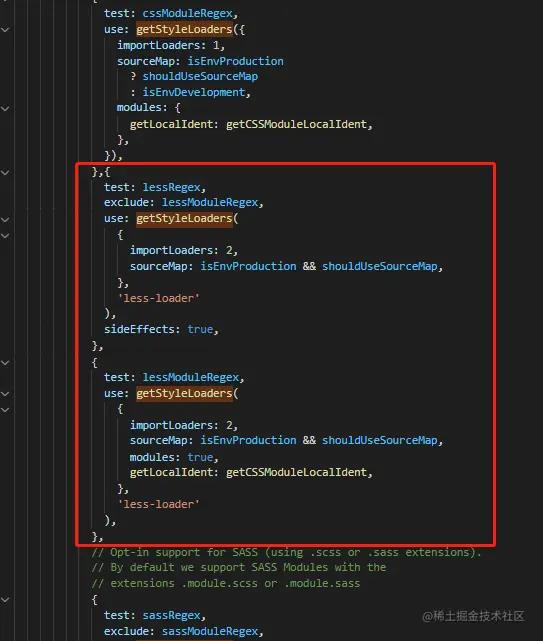Click highlighted 'getStyleLoaders' on the cssModuleRegex rule
The height and width of the screenshot is (641, 543).
184,29
